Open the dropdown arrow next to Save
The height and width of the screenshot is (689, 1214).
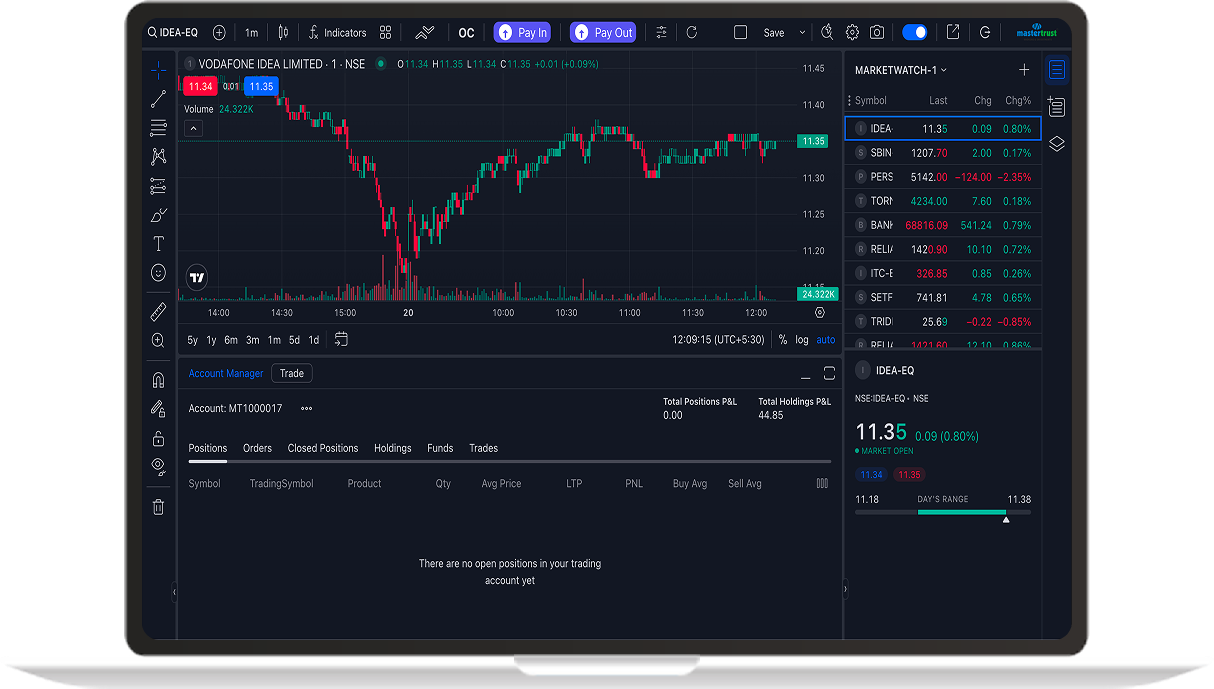[802, 33]
